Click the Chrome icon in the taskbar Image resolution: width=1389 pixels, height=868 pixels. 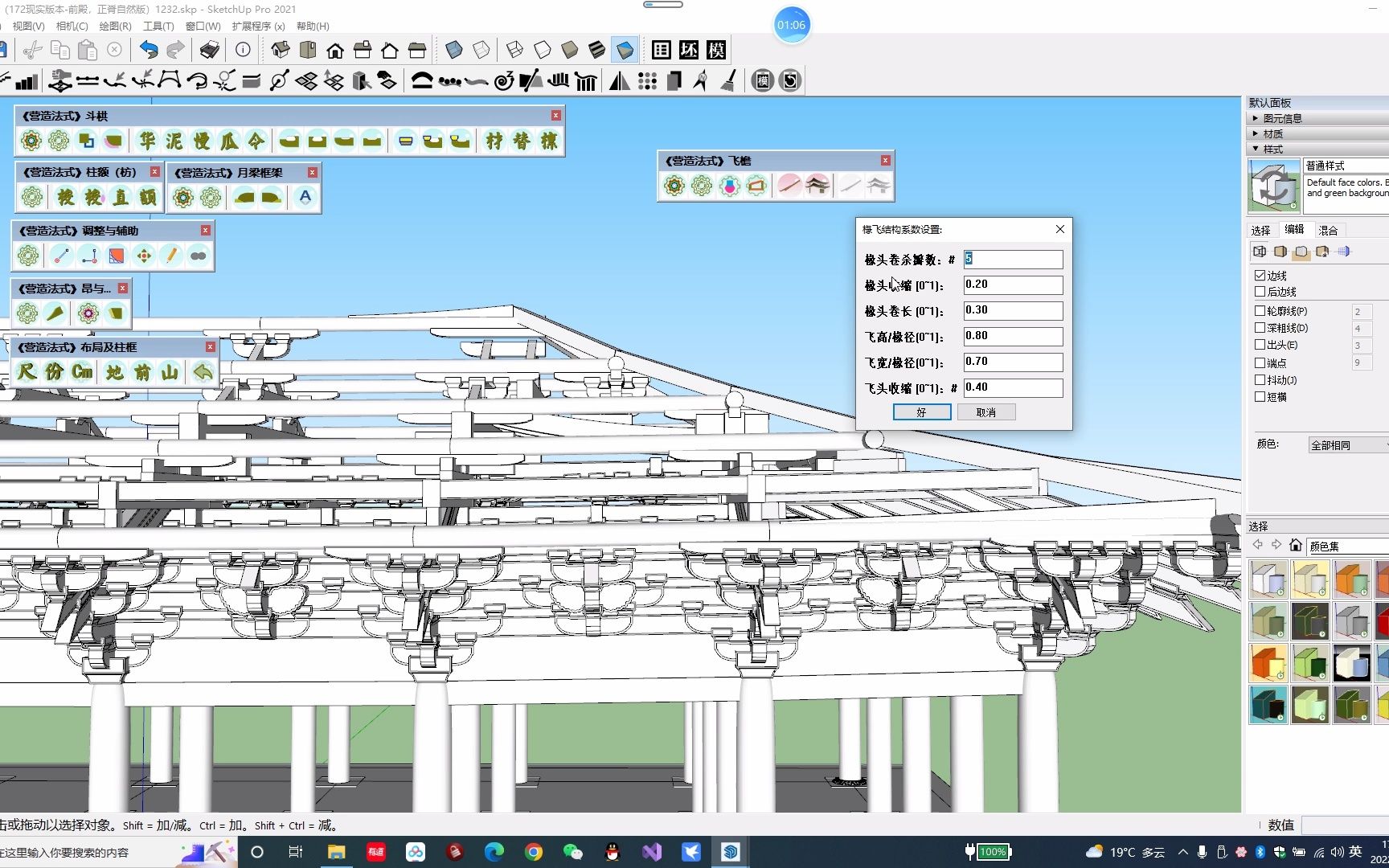pyautogui.click(x=534, y=852)
